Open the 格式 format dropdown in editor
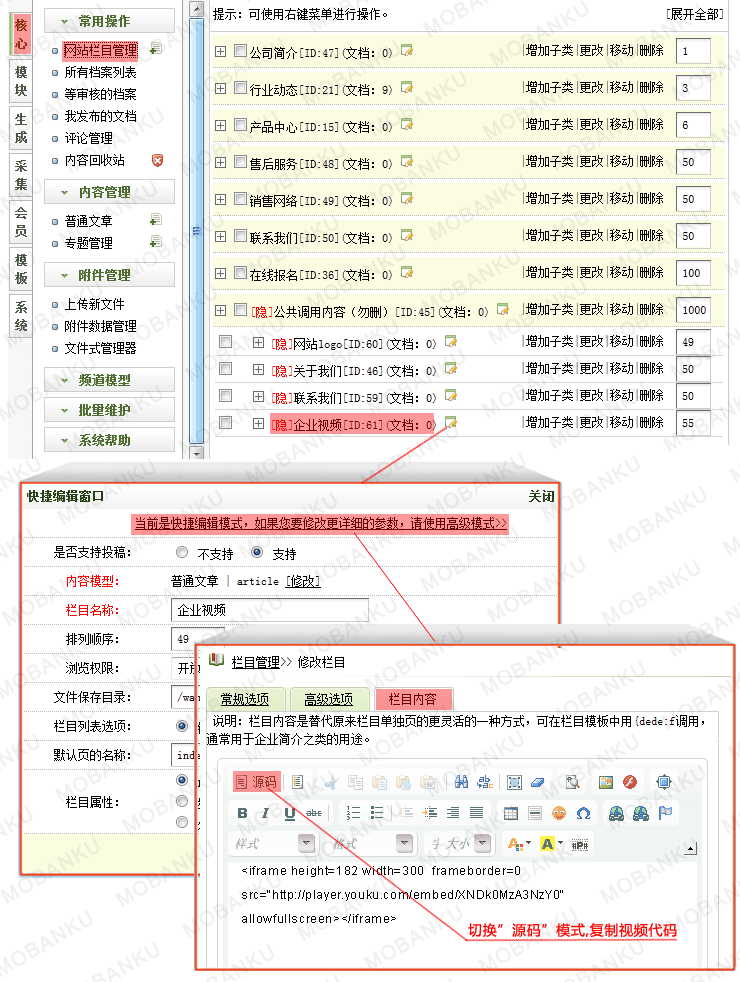This screenshot has width=740, height=982. pos(404,843)
